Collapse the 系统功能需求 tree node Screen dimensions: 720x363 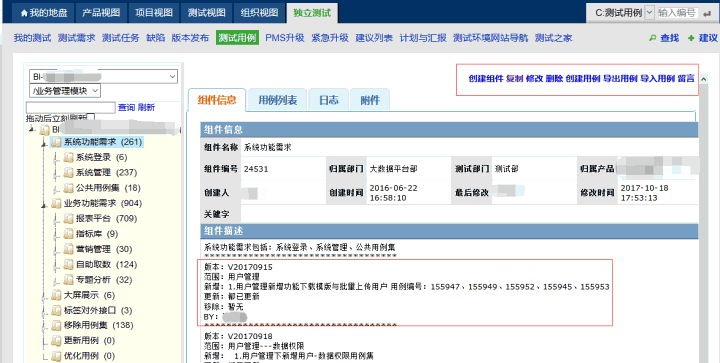pyautogui.click(x=44, y=144)
